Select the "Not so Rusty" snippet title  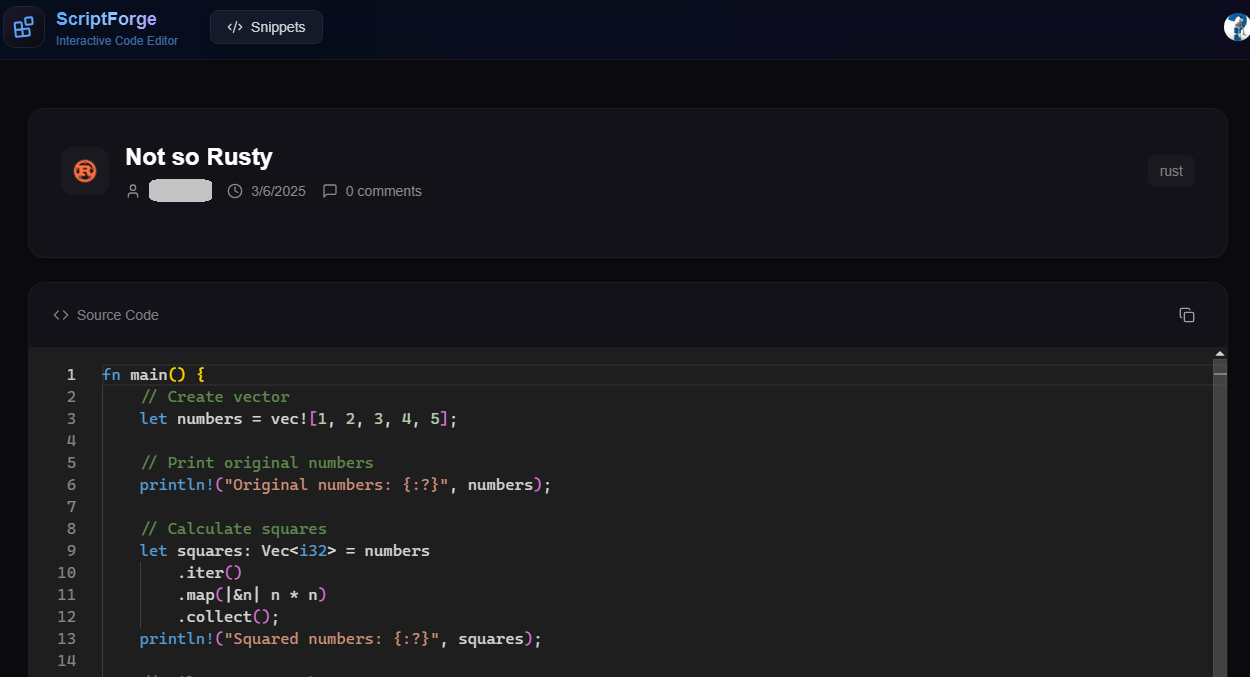199,157
